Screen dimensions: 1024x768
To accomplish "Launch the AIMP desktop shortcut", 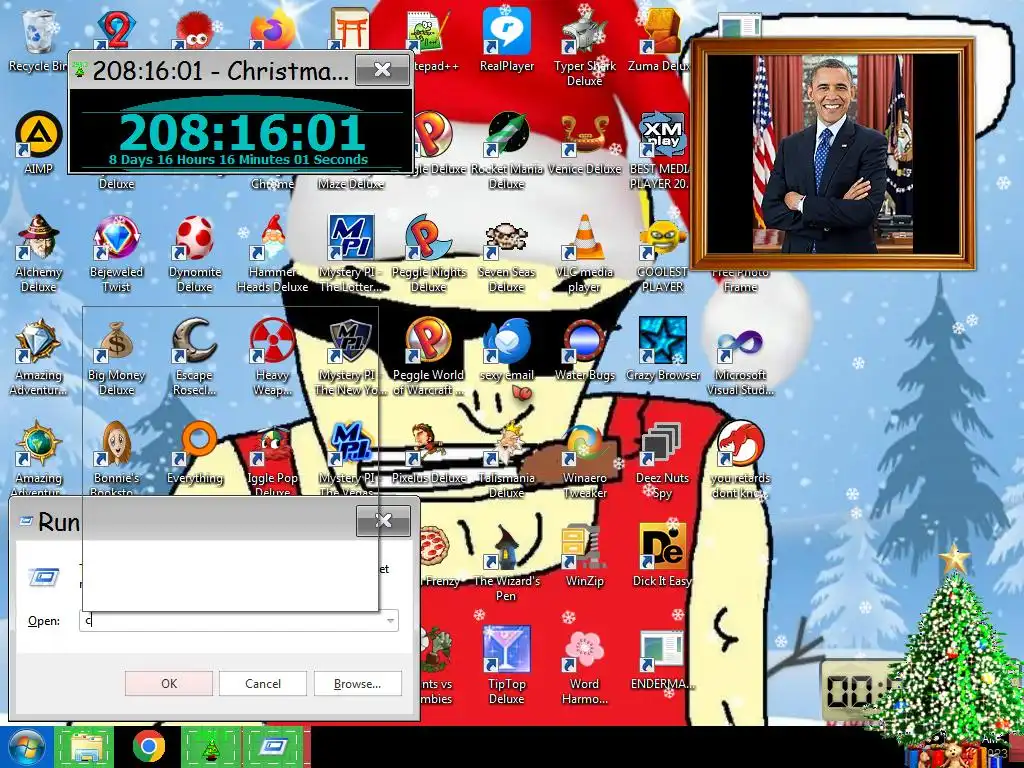I will click(39, 142).
